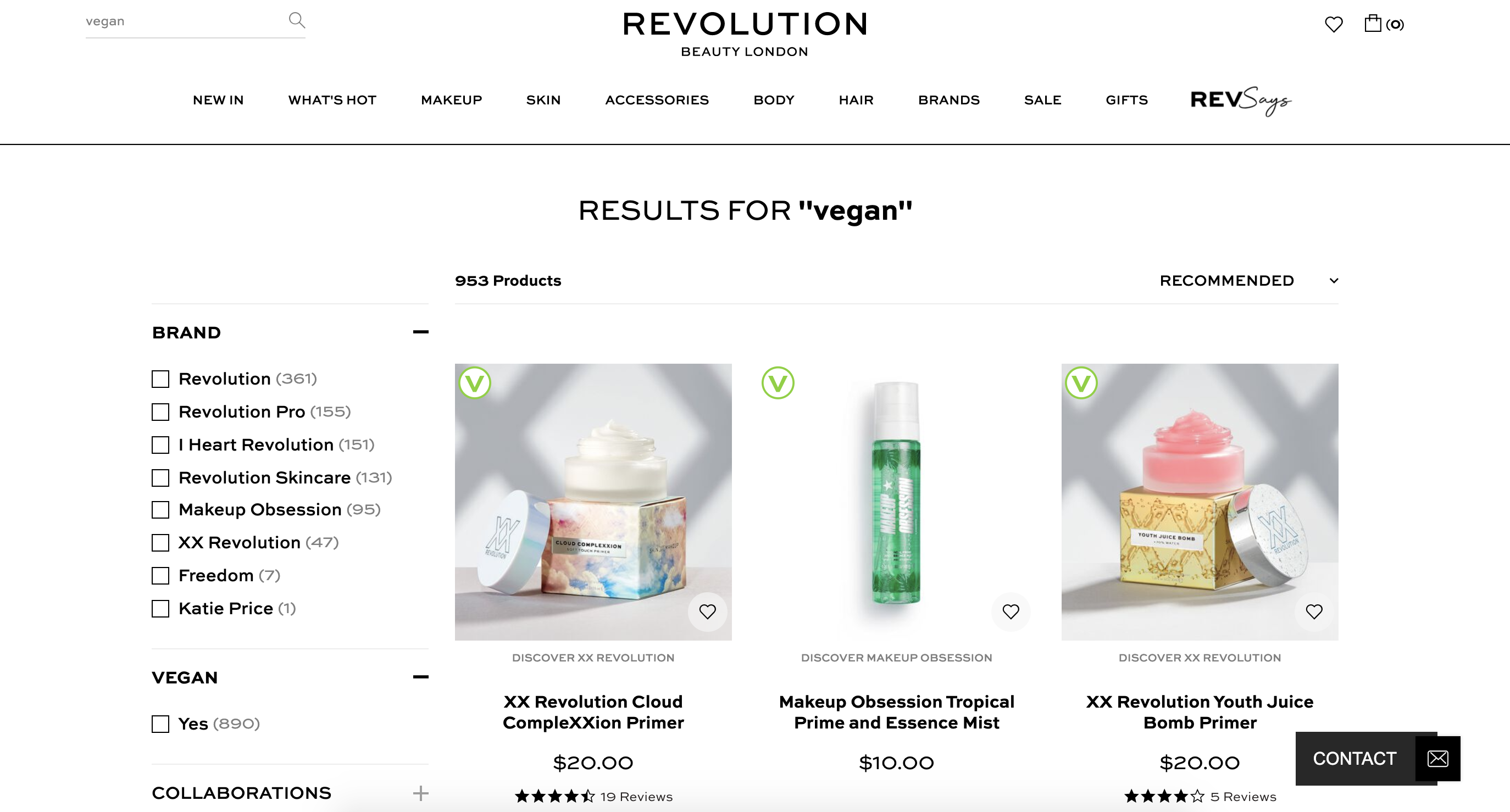Check the Revolution Pro brand filter
This screenshot has width=1510, height=812.
[x=160, y=412]
